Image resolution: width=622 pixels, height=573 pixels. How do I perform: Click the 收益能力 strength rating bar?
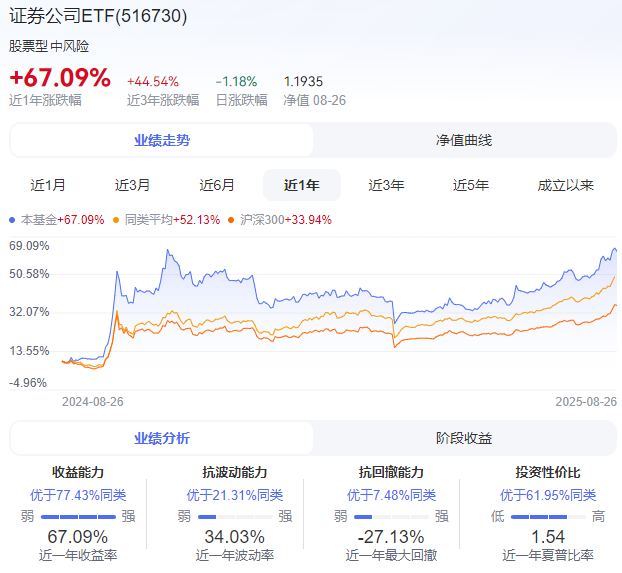click(78, 516)
